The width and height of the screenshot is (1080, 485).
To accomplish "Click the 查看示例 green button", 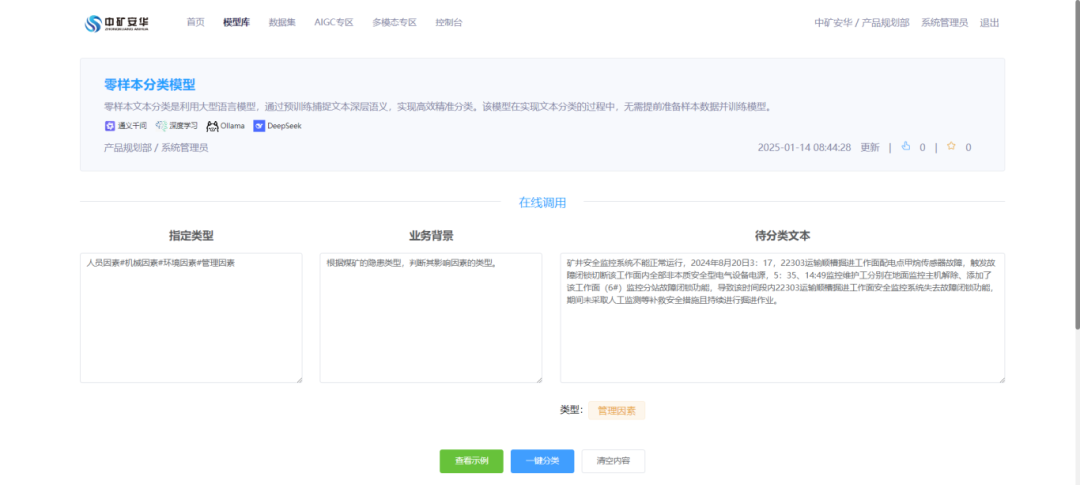I will tap(472, 461).
